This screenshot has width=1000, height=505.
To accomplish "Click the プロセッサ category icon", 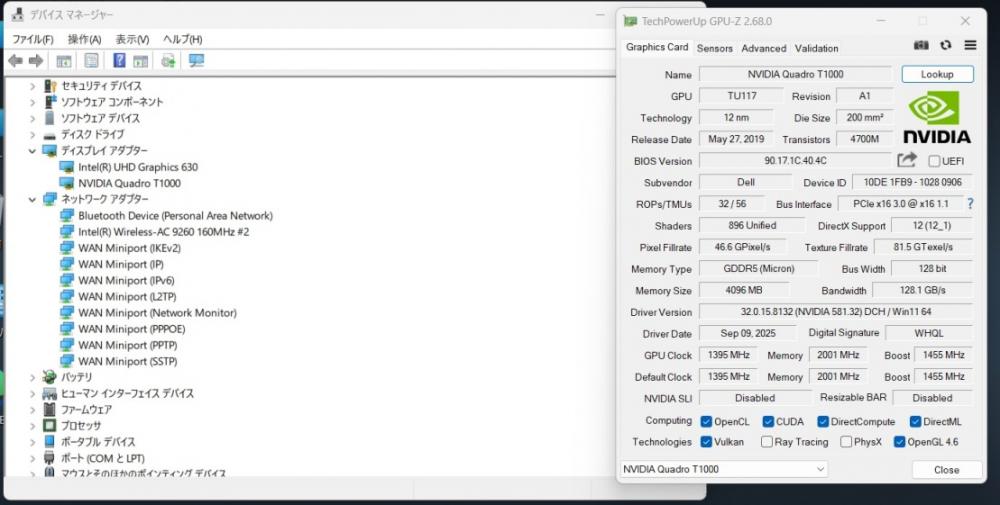I will pos(50,425).
